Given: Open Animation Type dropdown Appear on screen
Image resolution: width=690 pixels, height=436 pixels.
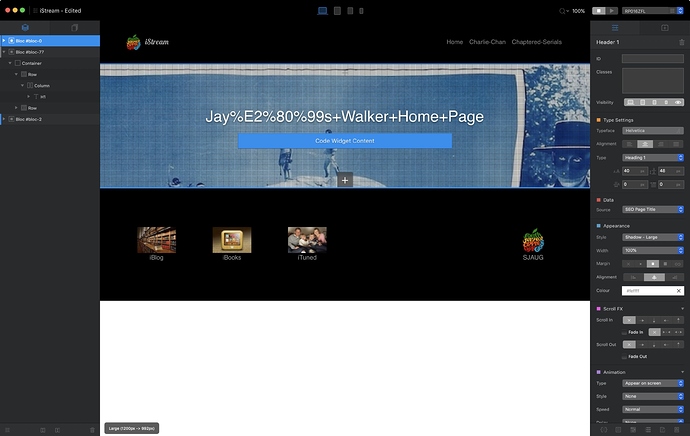Looking at the screenshot, I should click(653, 383).
